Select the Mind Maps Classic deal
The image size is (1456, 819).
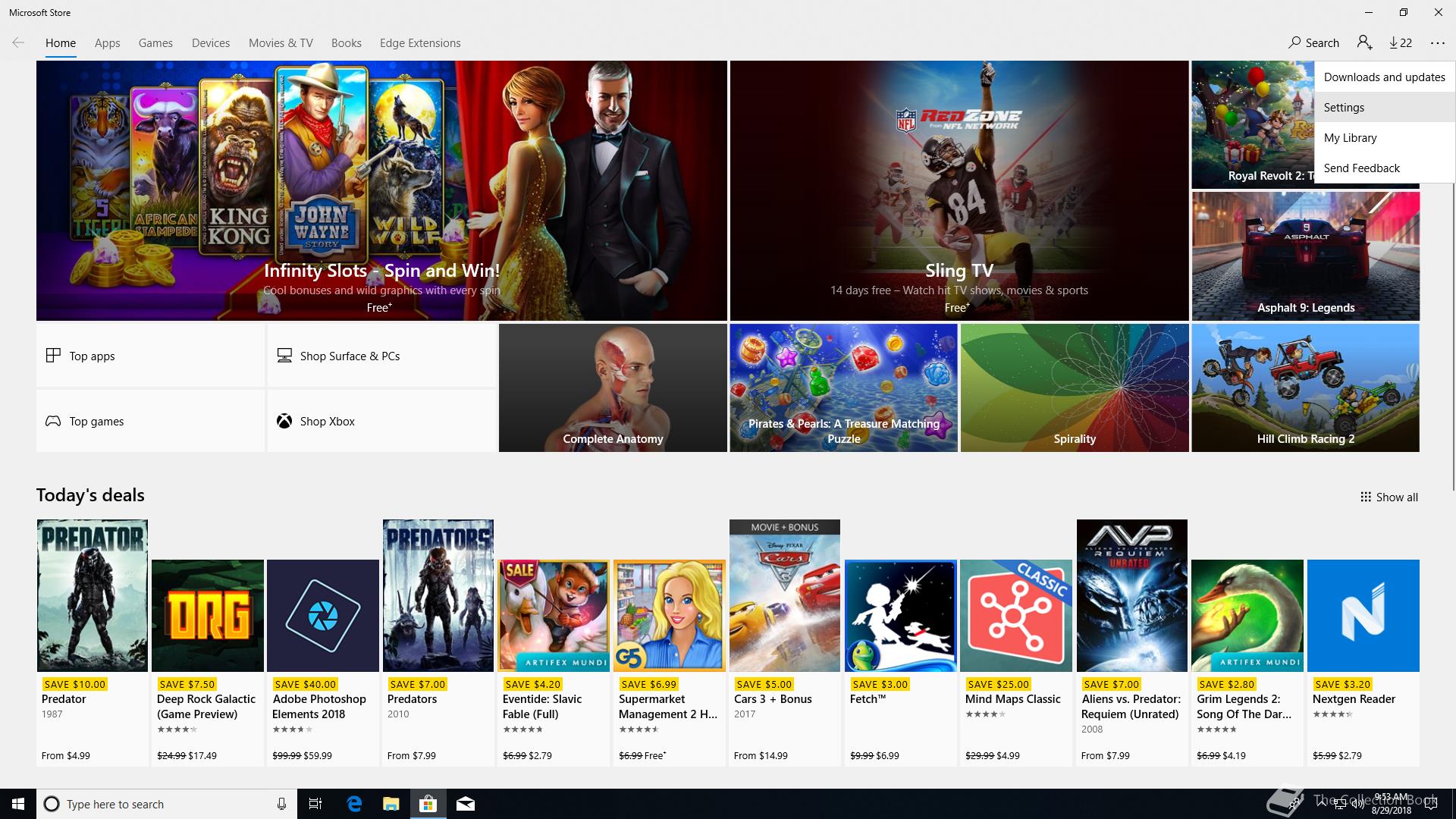point(1016,662)
